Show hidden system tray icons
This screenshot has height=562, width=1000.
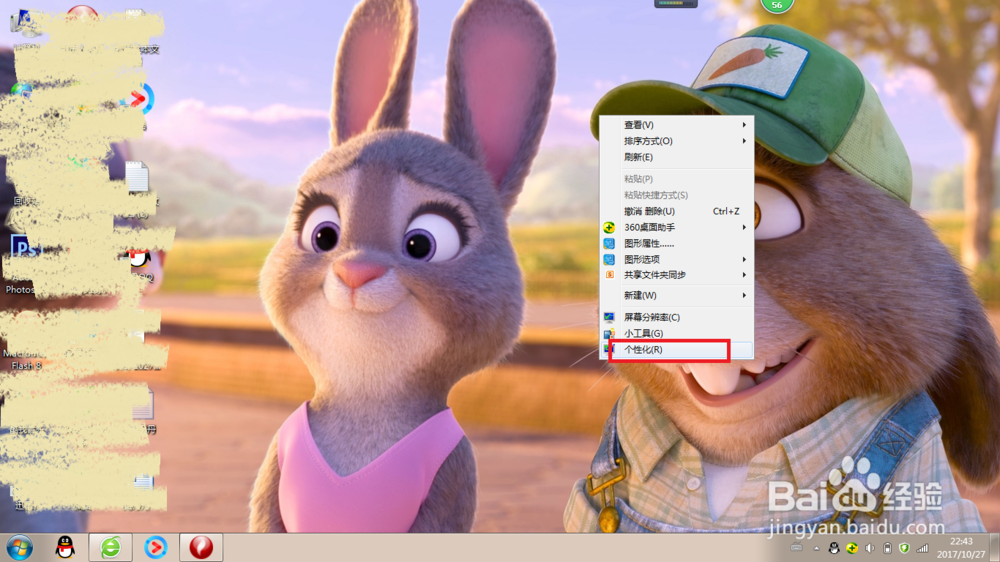tap(816, 548)
